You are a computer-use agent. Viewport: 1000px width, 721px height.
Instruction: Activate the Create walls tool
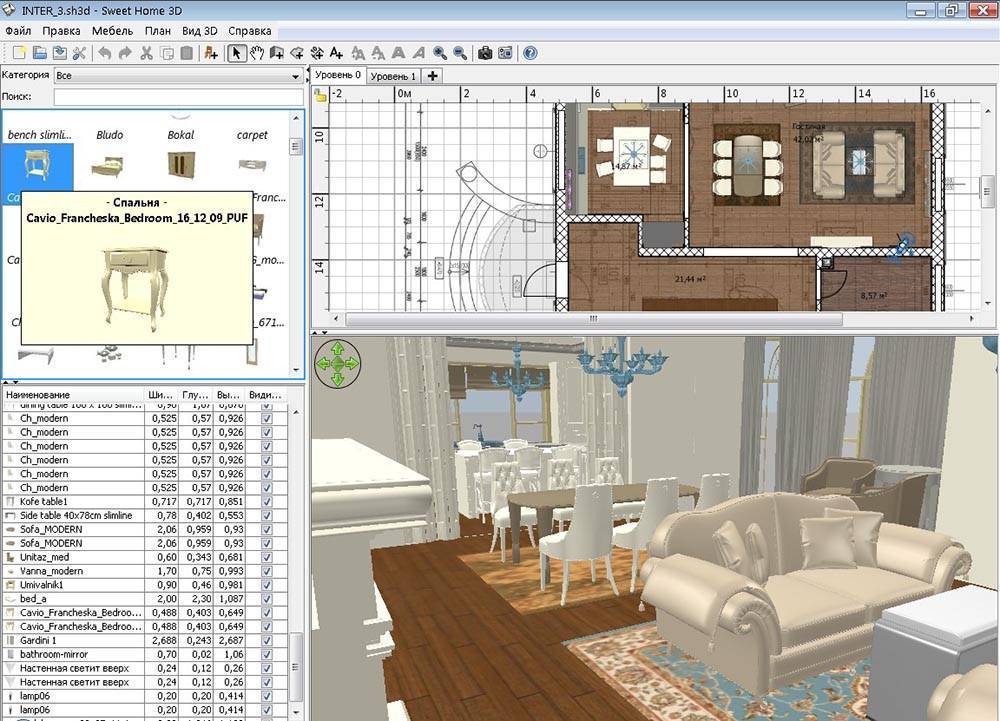(x=276, y=53)
